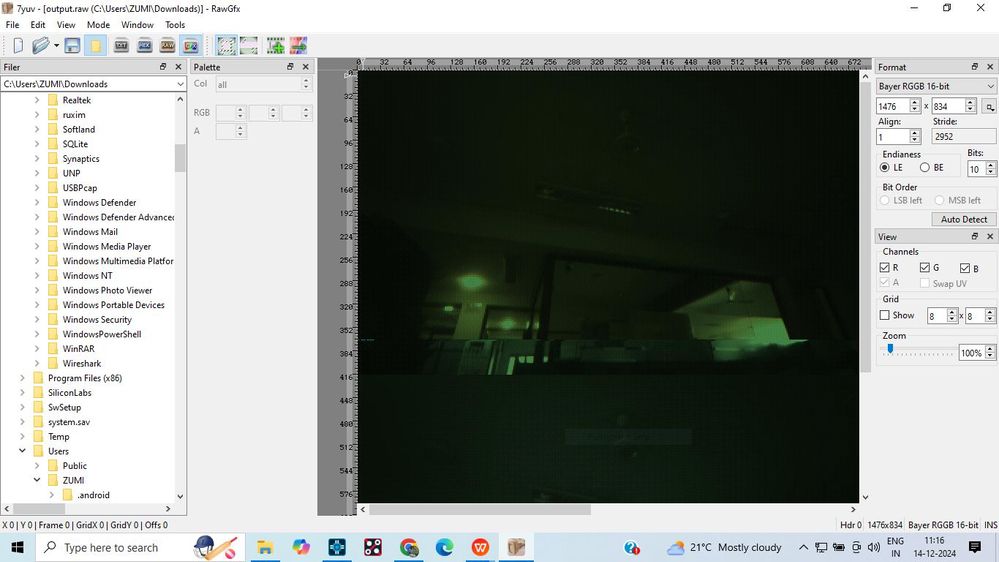Expand the Realtek folder

tap(36, 100)
